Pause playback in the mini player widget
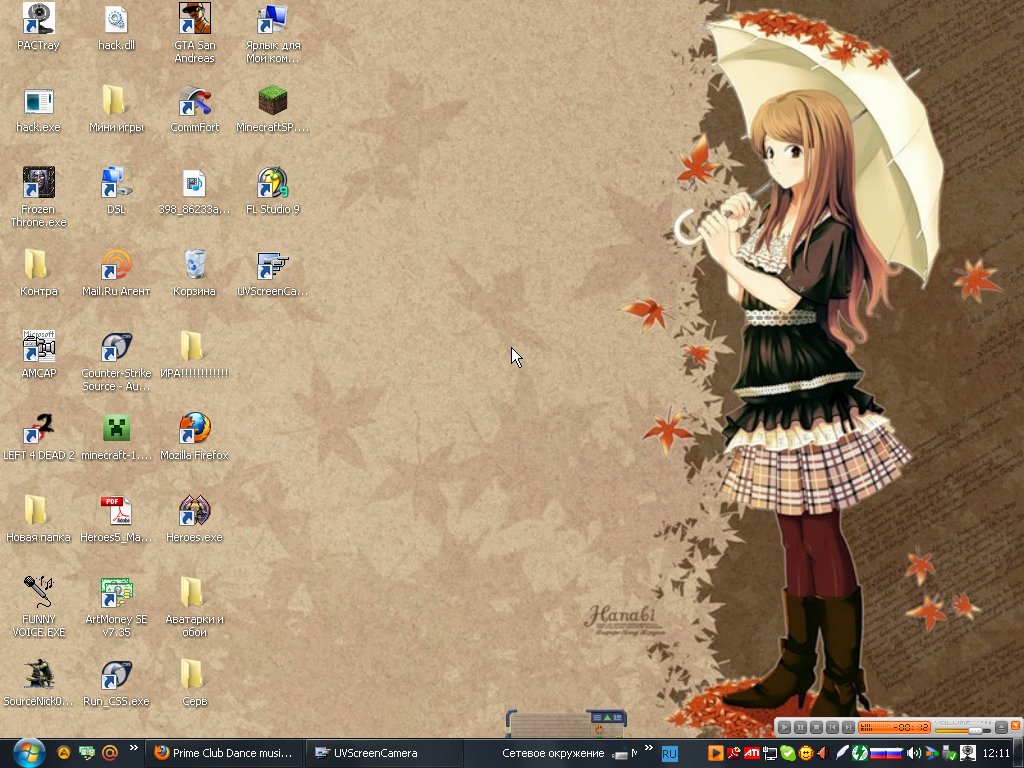 [x=800, y=728]
